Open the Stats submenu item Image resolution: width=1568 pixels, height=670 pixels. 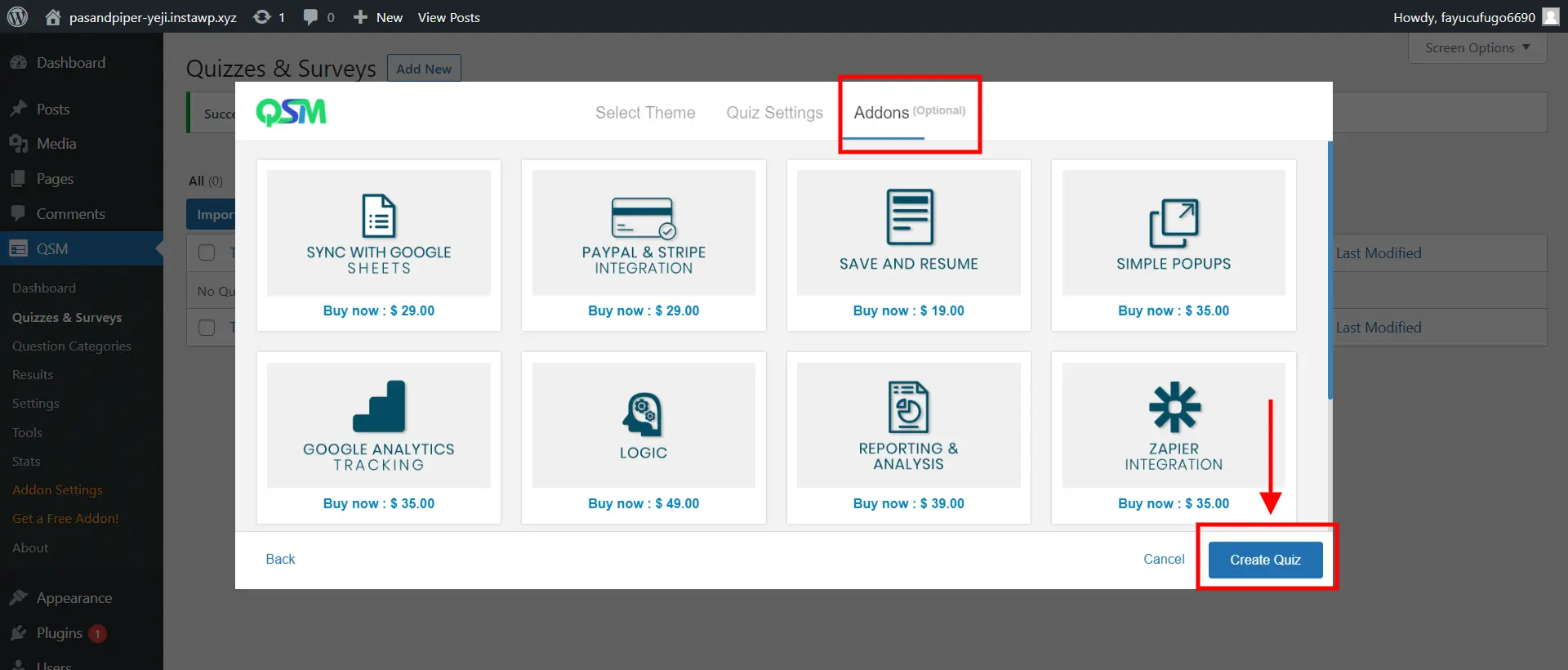click(x=26, y=461)
